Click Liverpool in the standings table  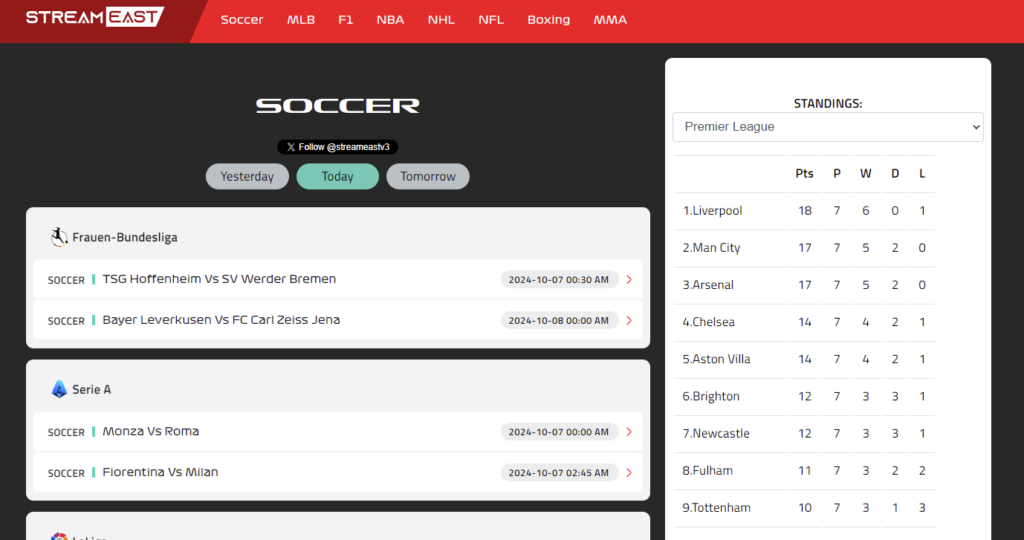(716, 211)
